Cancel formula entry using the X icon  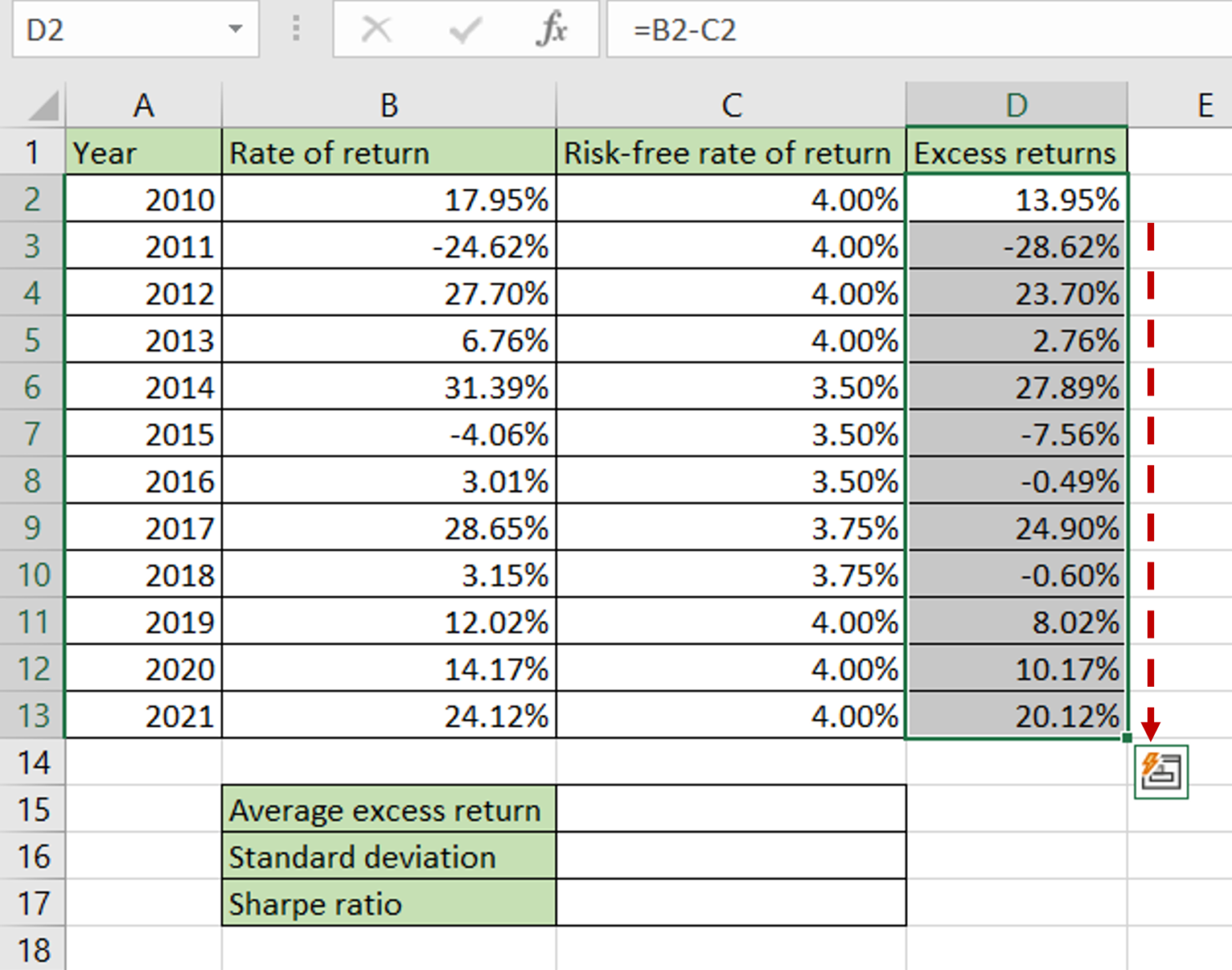(x=374, y=30)
